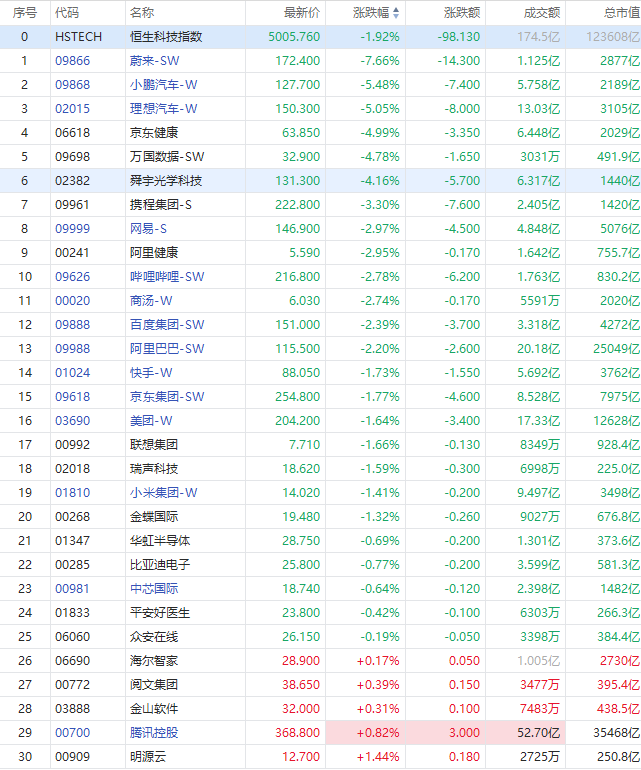Open stock code 09618 link
The width and height of the screenshot is (641, 770).
[73, 397]
